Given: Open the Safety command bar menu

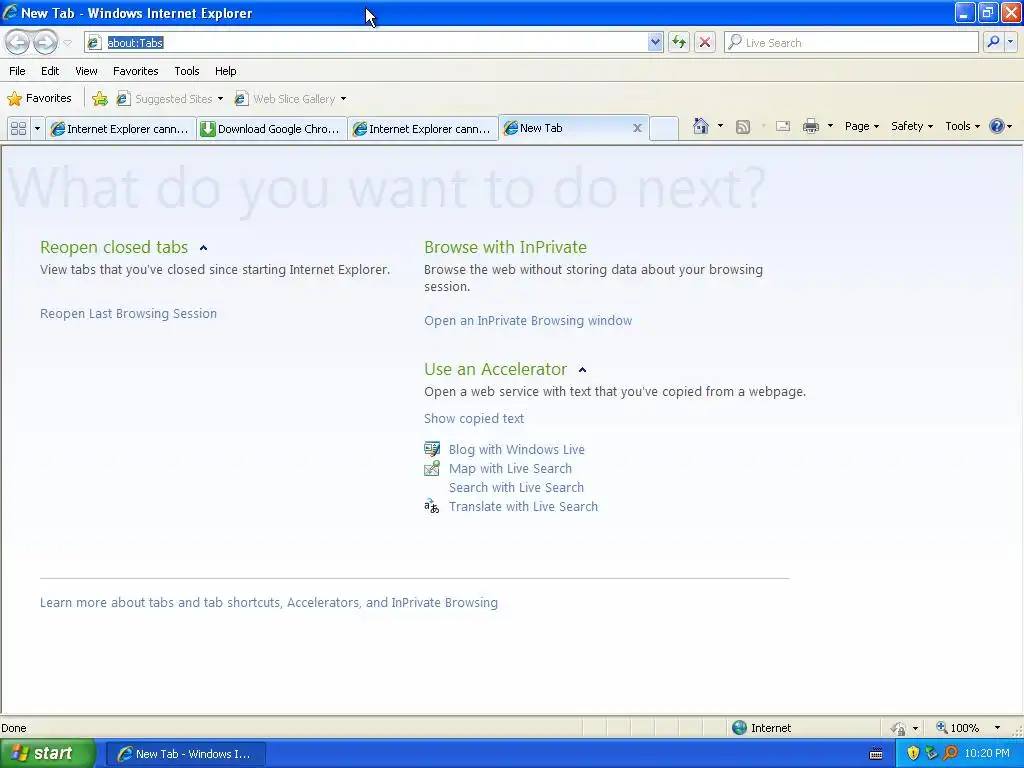Looking at the screenshot, I should (912, 126).
